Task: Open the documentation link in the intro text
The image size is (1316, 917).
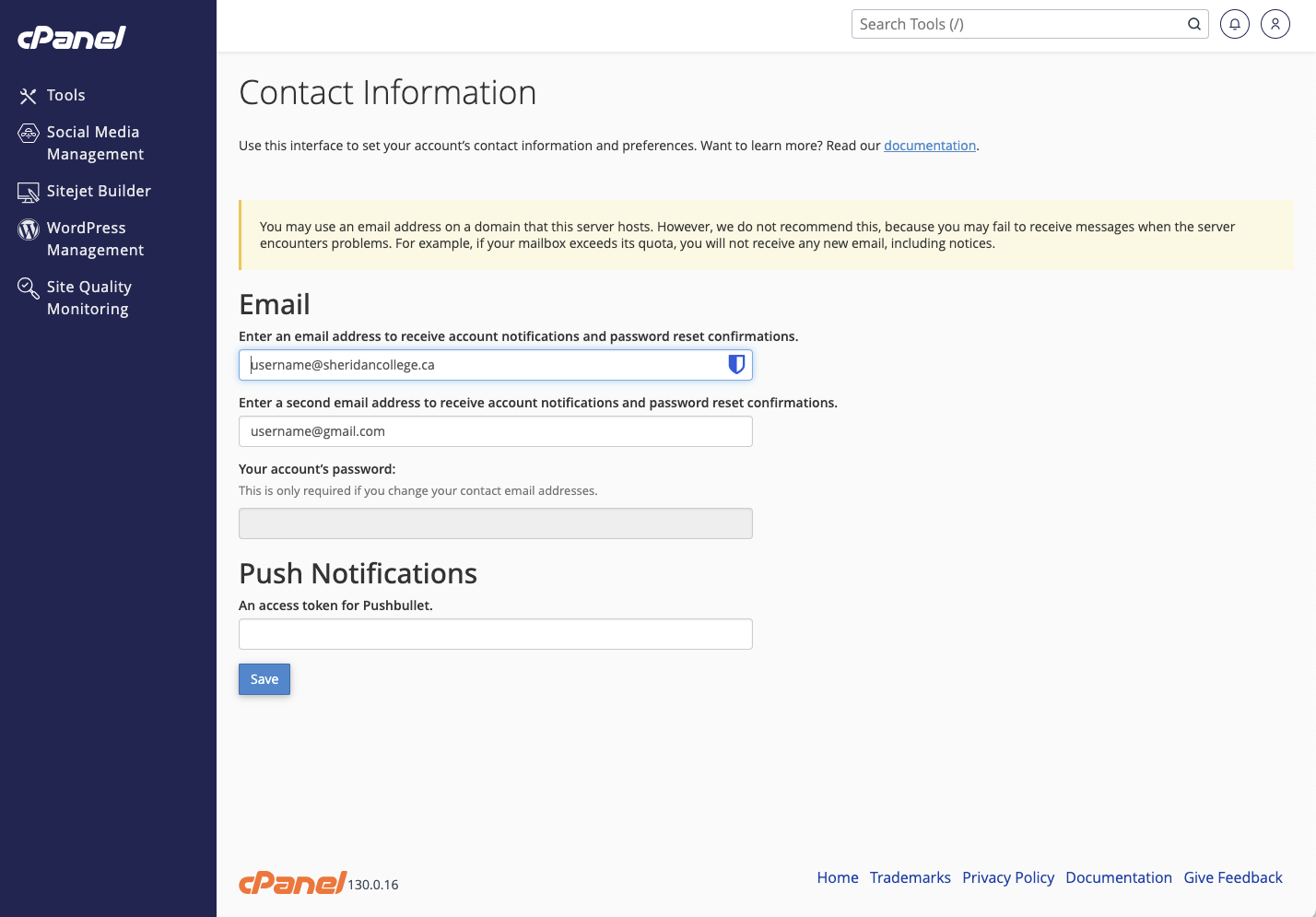Action: point(929,146)
